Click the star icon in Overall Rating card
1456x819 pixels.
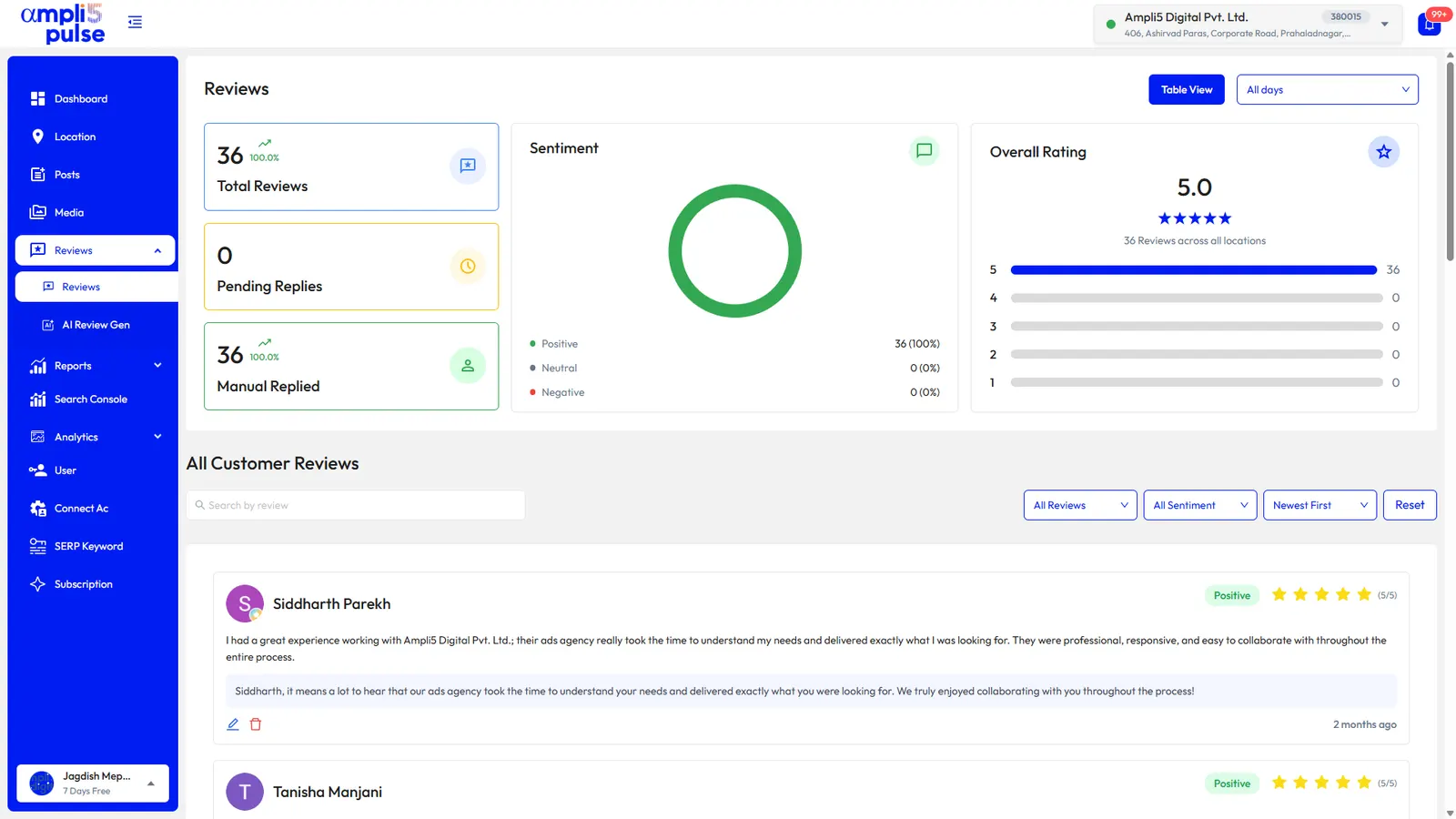1383,152
